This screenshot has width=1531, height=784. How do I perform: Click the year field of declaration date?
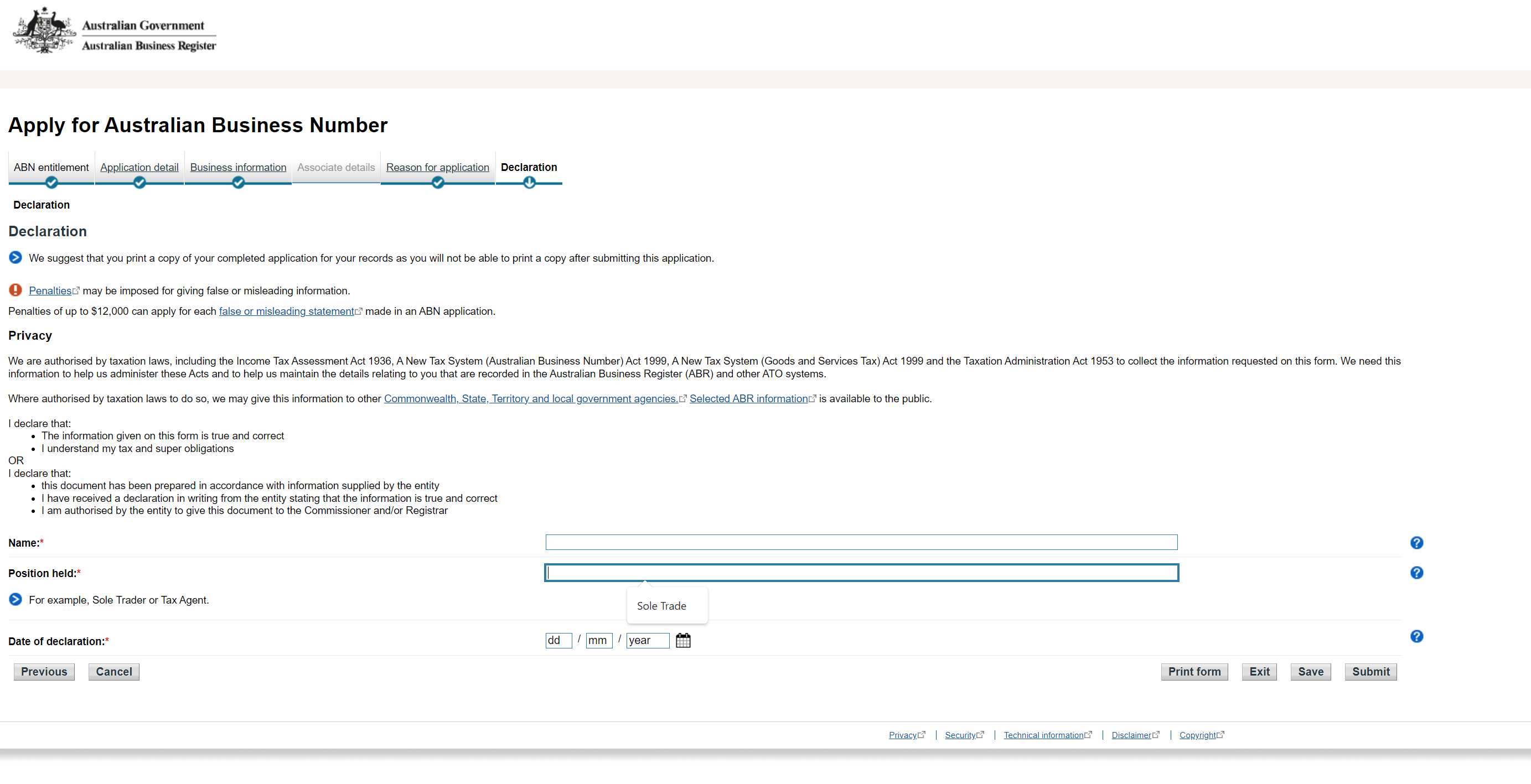[x=646, y=640]
